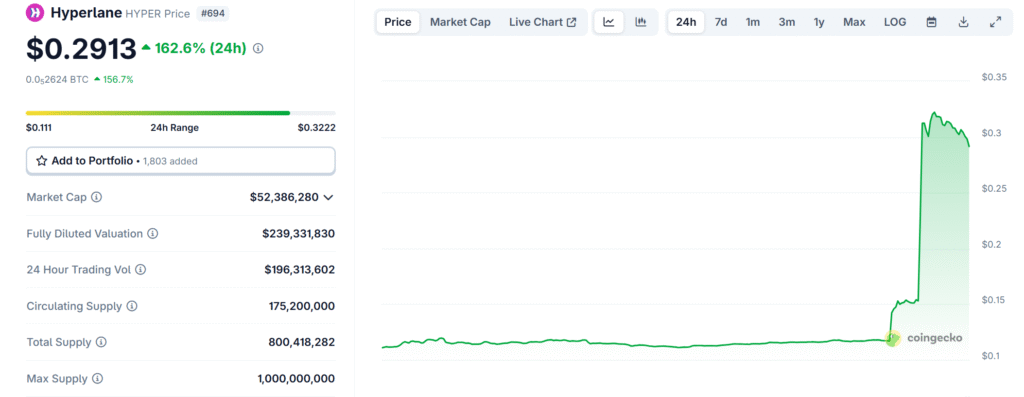Click info icon beside Fully Diluted Valuation
The height and width of the screenshot is (397, 1024).
coord(153,234)
